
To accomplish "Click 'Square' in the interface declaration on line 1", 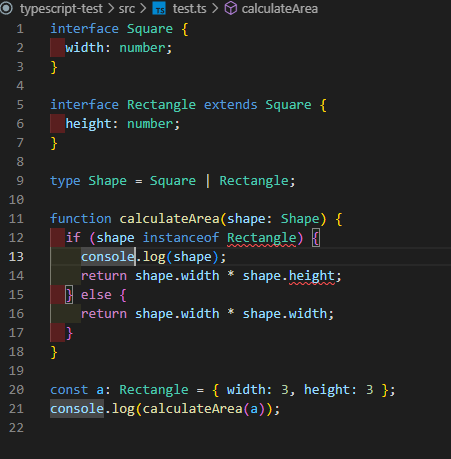I will point(150,29).
